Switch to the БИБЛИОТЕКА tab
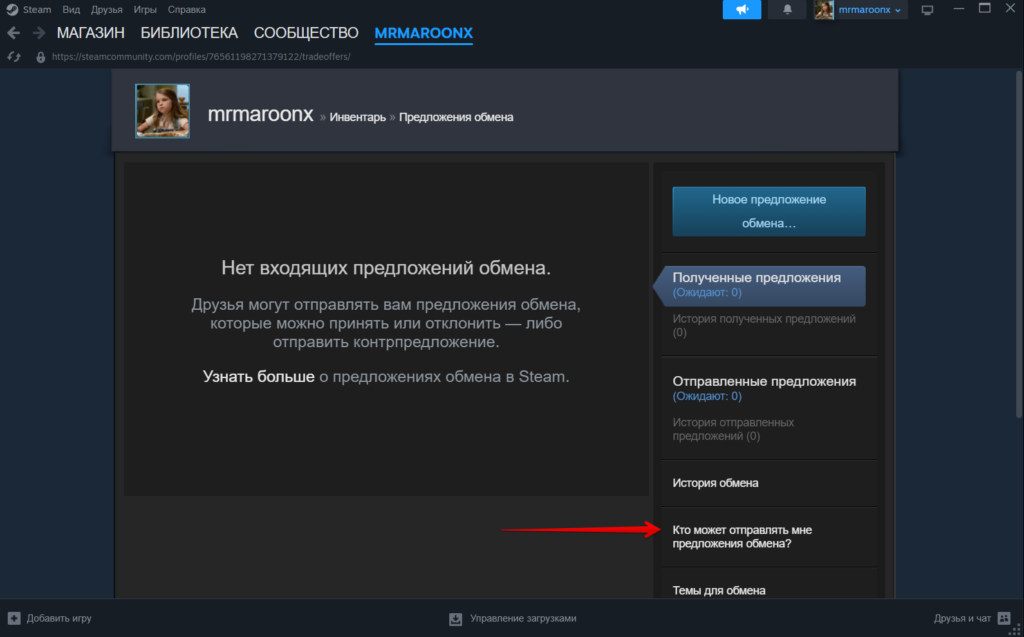1024x637 pixels. point(189,33)
